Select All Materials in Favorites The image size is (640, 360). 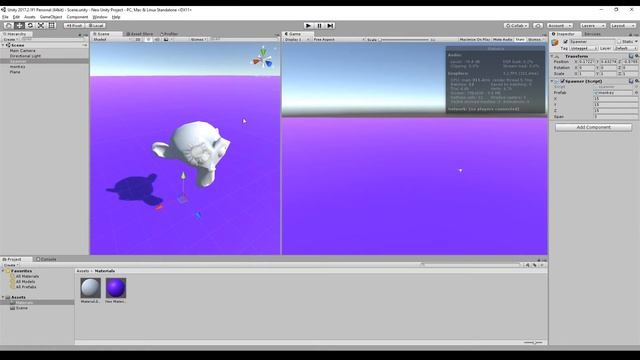click(27, 276)
